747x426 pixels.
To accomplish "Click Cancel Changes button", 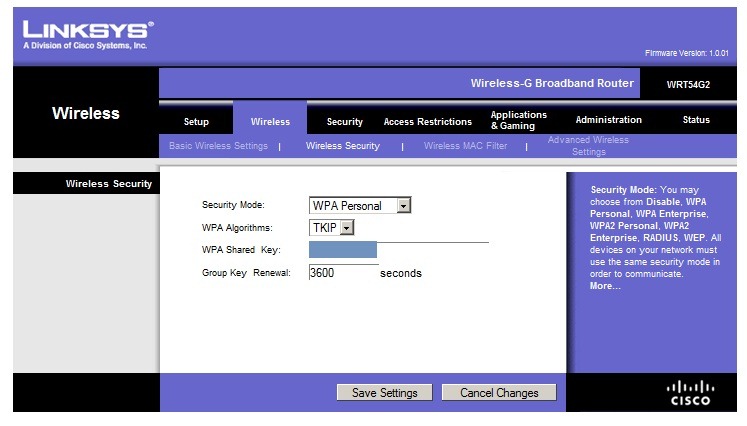I will click(x=499, y=393).
